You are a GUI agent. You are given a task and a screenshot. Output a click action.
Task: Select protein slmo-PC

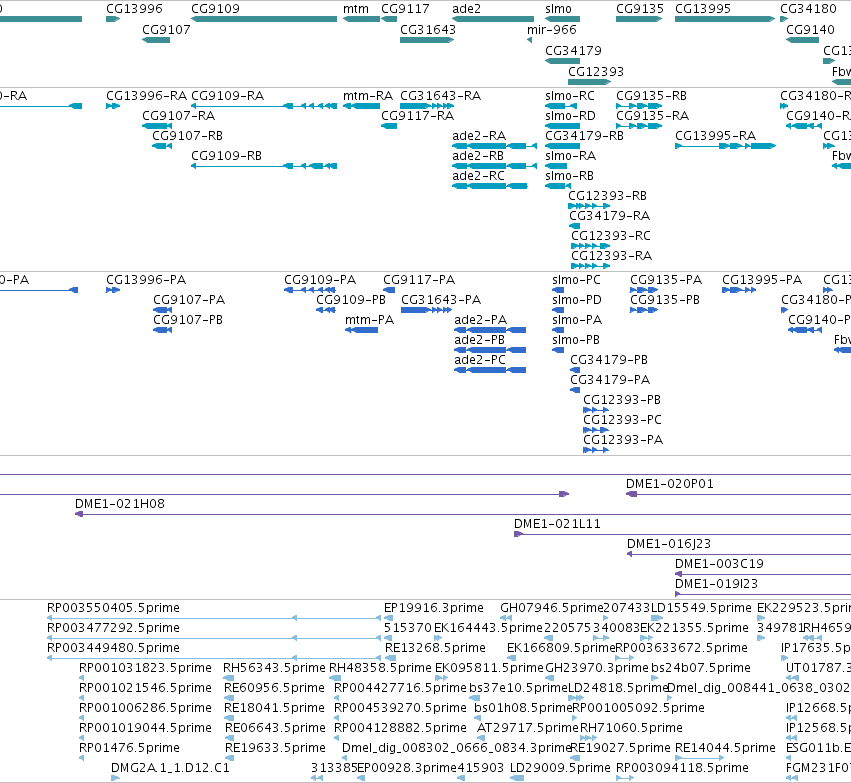(x=558, y=290)
